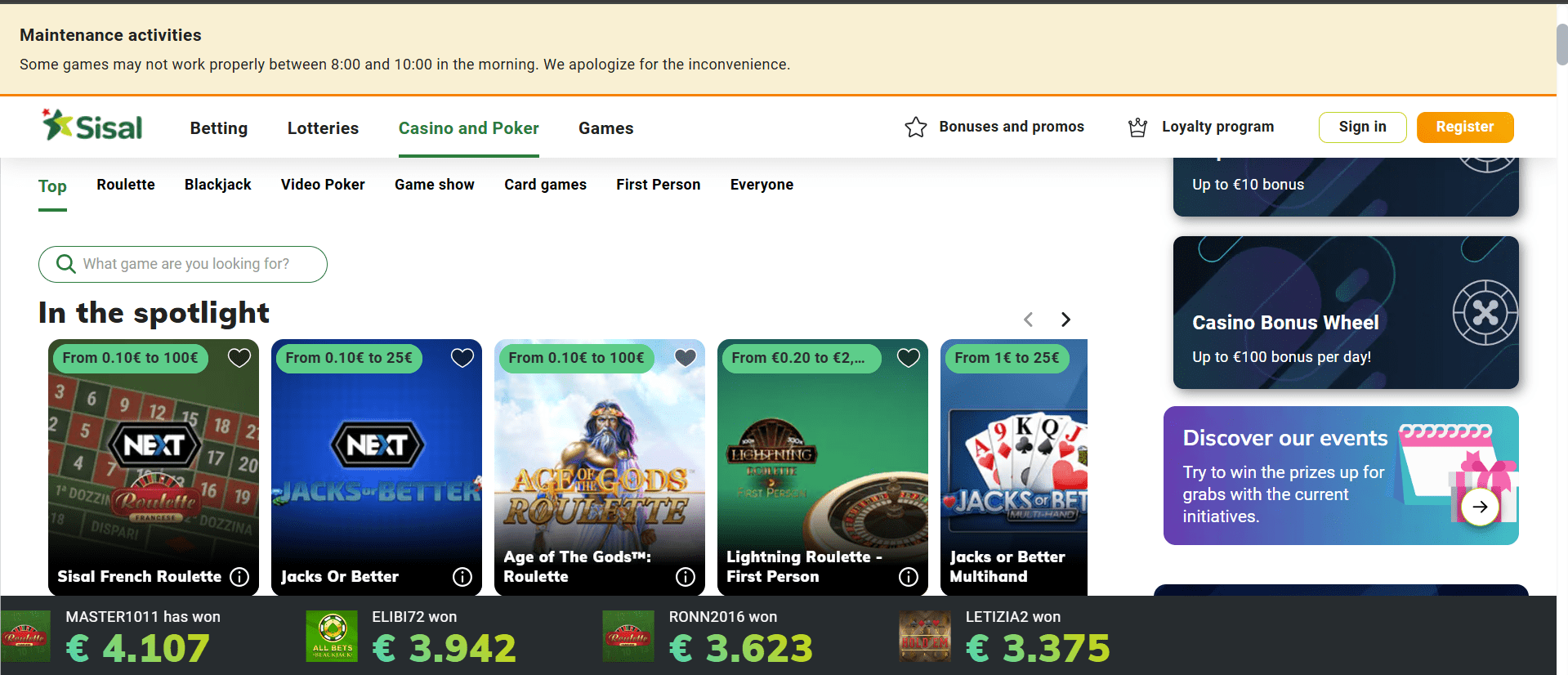The width and height of the screenshot is (1568, 675).
Task: Click the star icon beside Bonuses and promos
Action: 916,127
